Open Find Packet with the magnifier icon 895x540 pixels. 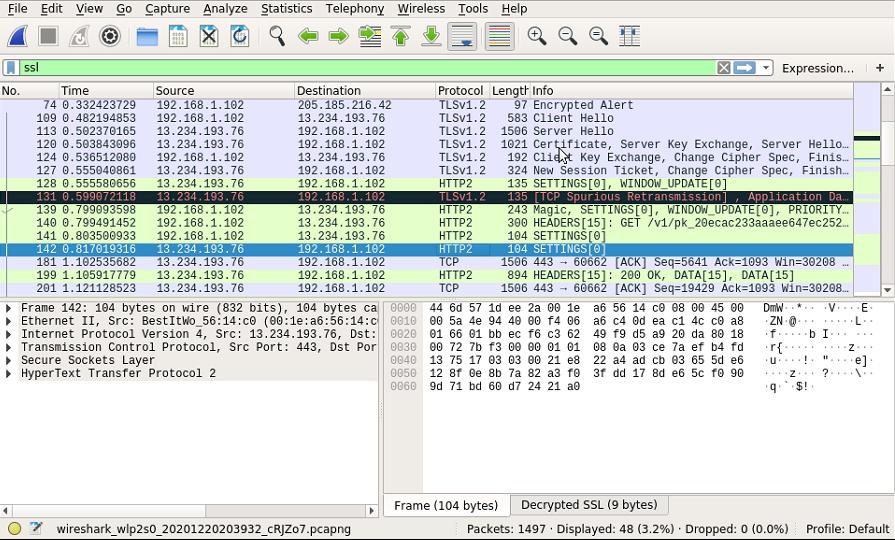point(277,36)
